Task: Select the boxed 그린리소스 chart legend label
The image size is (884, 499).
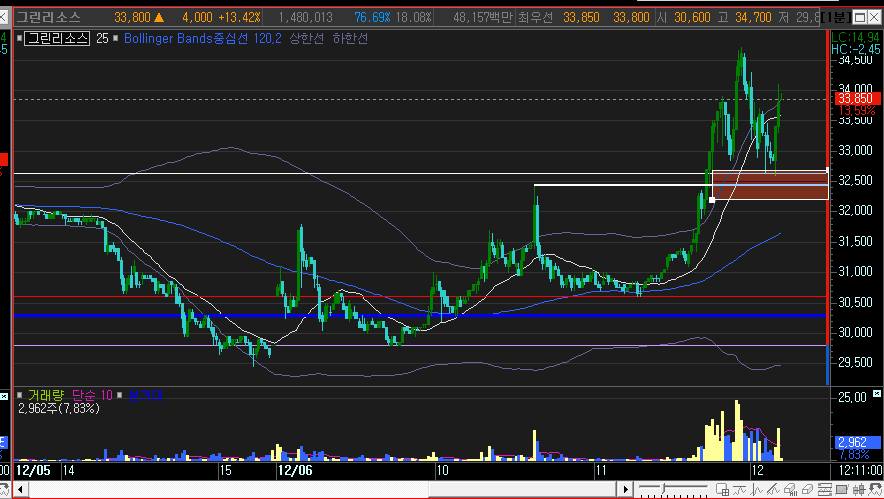Action: (57, 38)
